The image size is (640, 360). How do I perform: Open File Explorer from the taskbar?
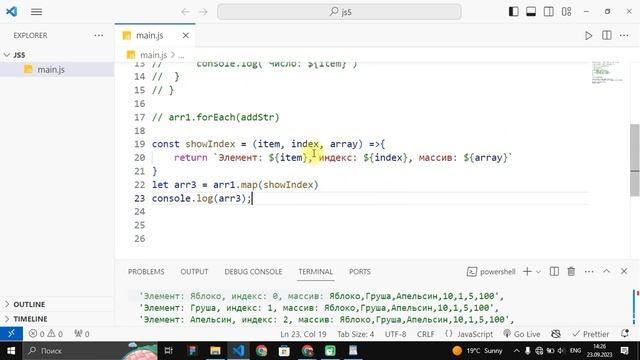[215, 351]
